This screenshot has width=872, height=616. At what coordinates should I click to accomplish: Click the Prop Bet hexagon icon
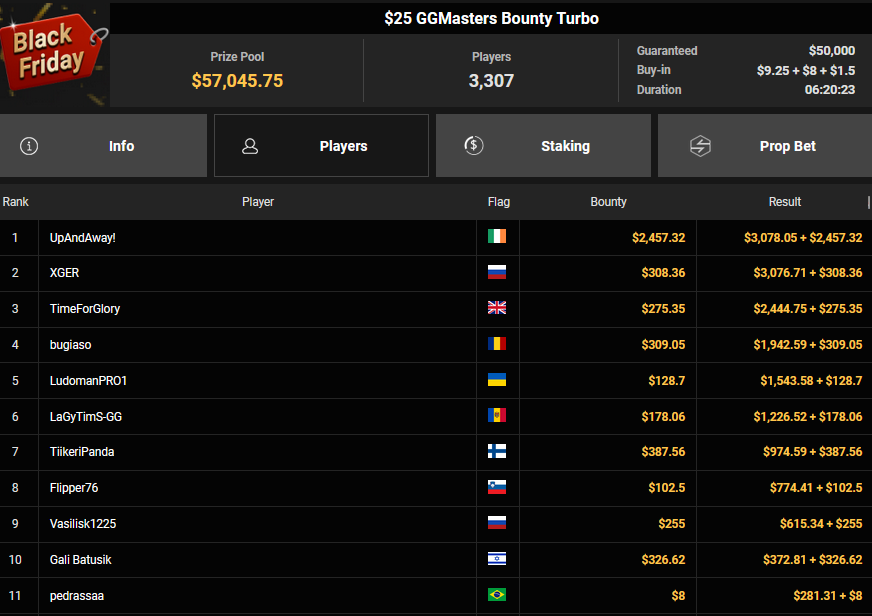pos(700,146)
